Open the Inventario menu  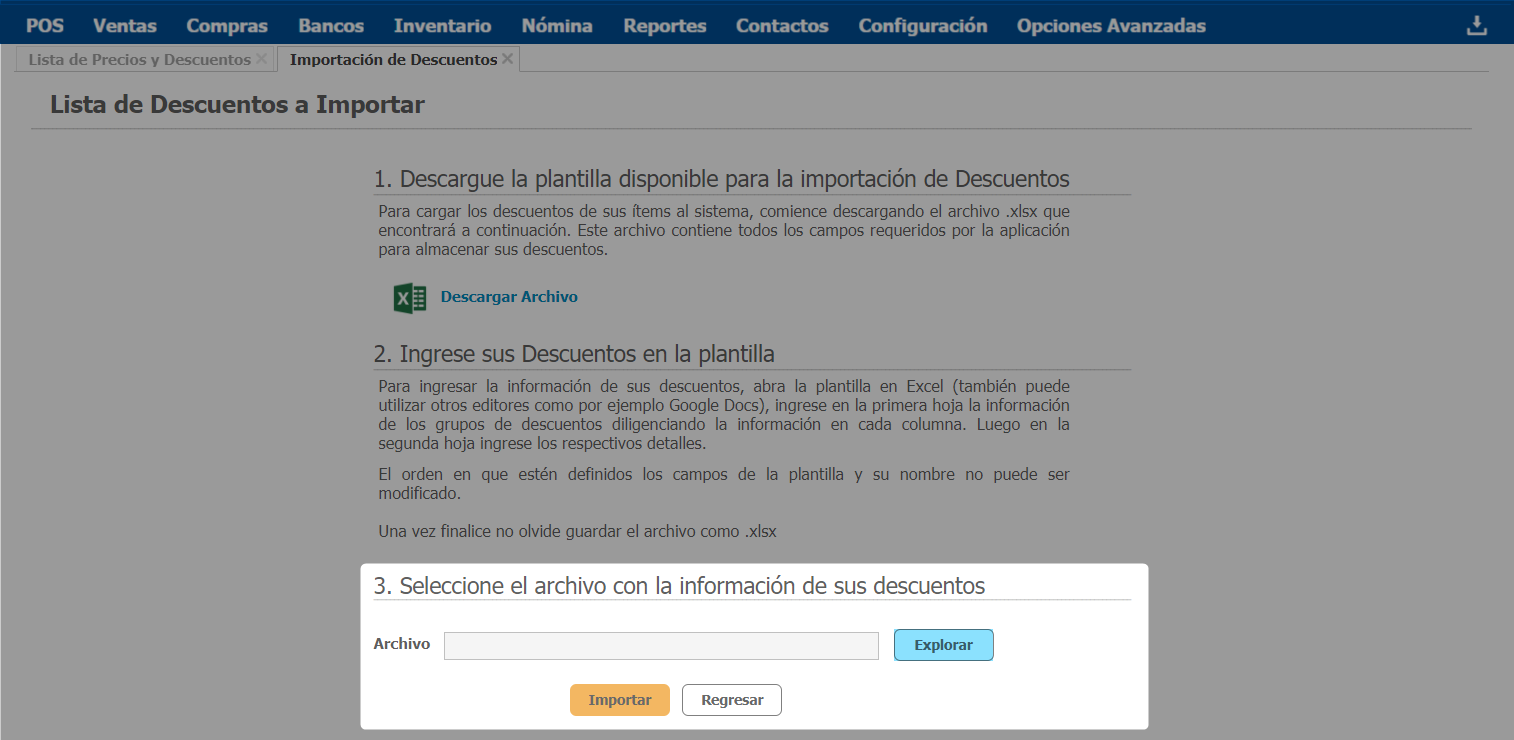tap(442, 26)
